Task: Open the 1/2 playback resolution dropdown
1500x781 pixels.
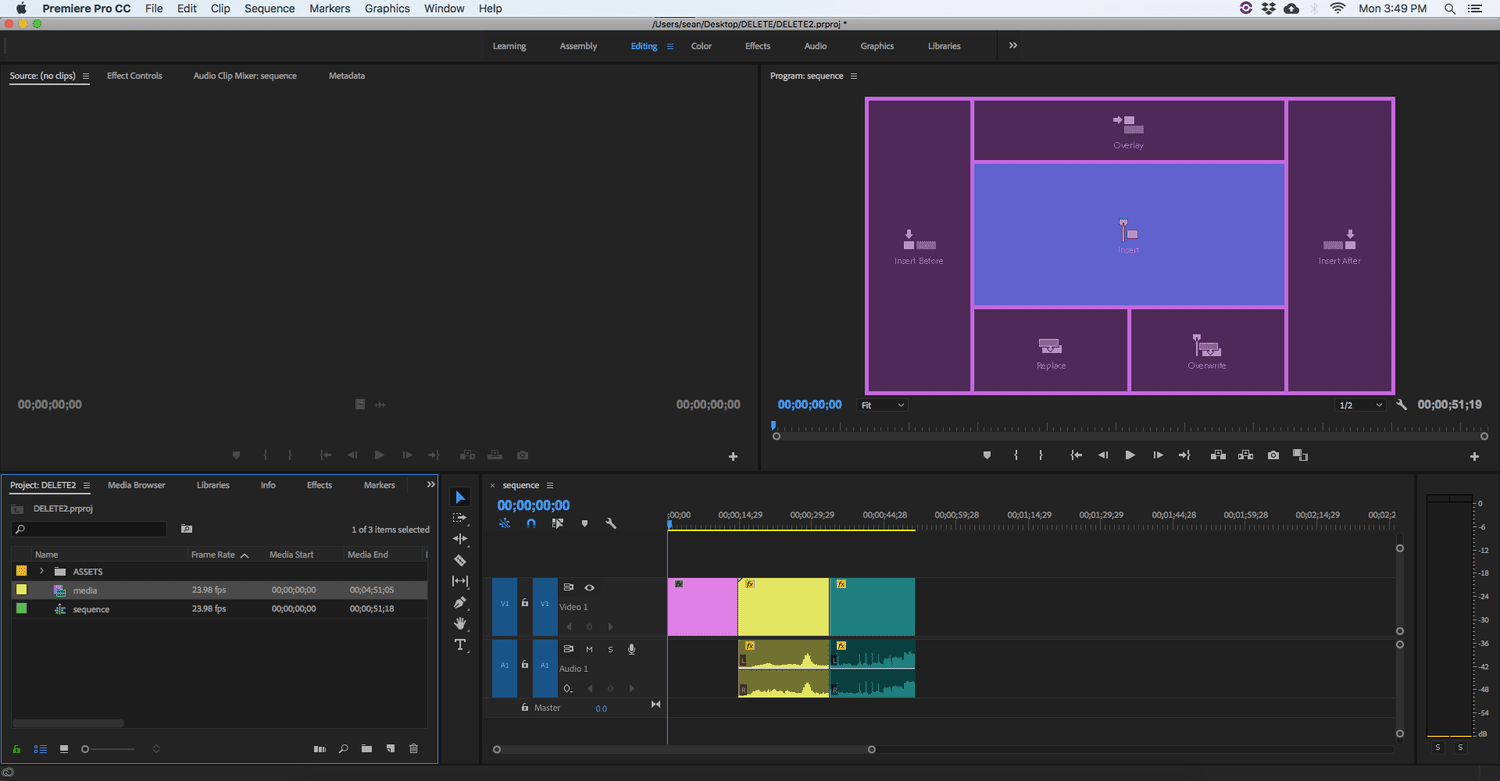Action: pos(1360,405)
